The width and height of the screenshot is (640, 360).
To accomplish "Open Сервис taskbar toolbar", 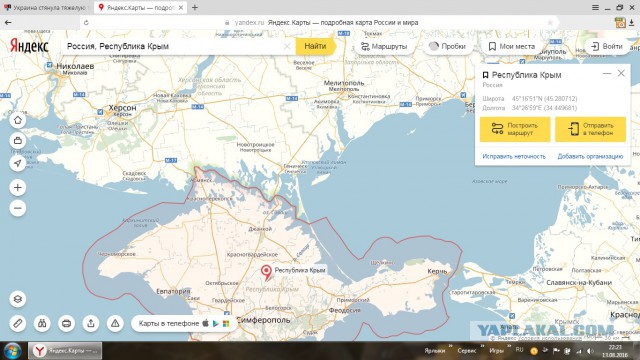I will (467, 351).
